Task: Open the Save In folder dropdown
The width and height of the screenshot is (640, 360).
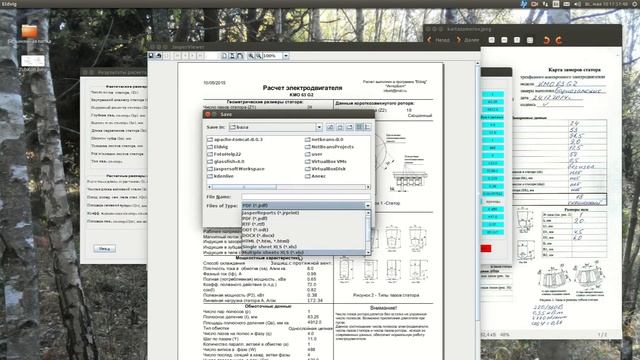Action: (x=319, y=127)
